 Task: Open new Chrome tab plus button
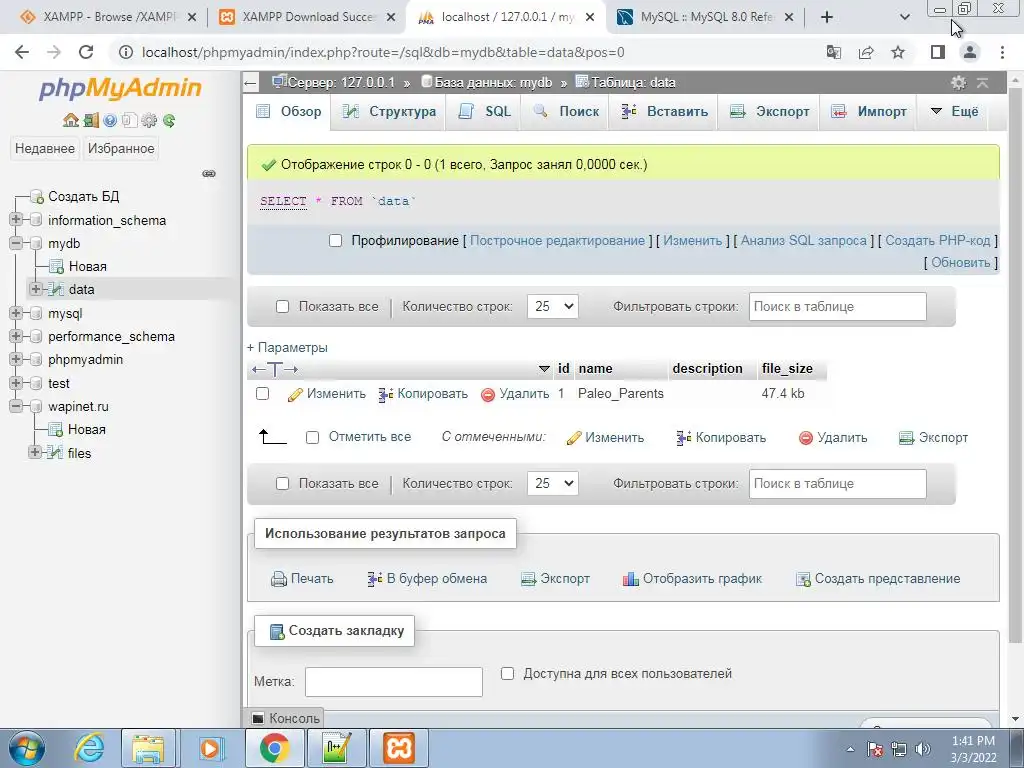coord(827,17)
